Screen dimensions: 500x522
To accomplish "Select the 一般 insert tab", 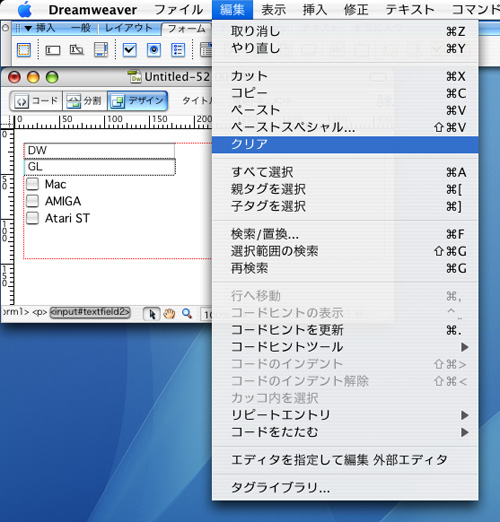I will 81,28.
